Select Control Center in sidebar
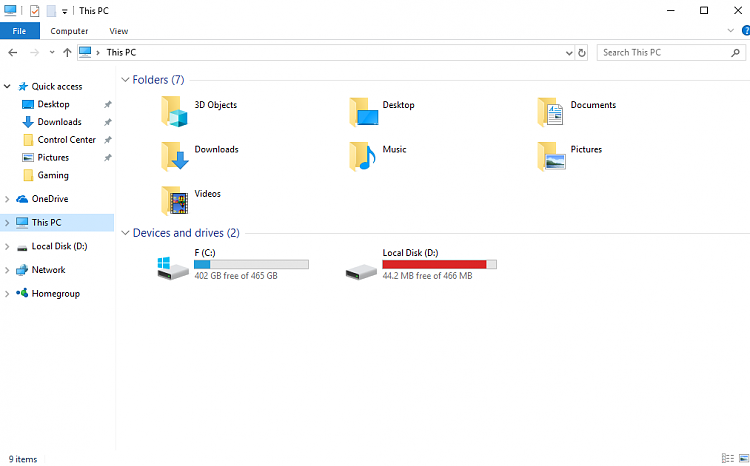750x466 pixels. coord(67,140)
